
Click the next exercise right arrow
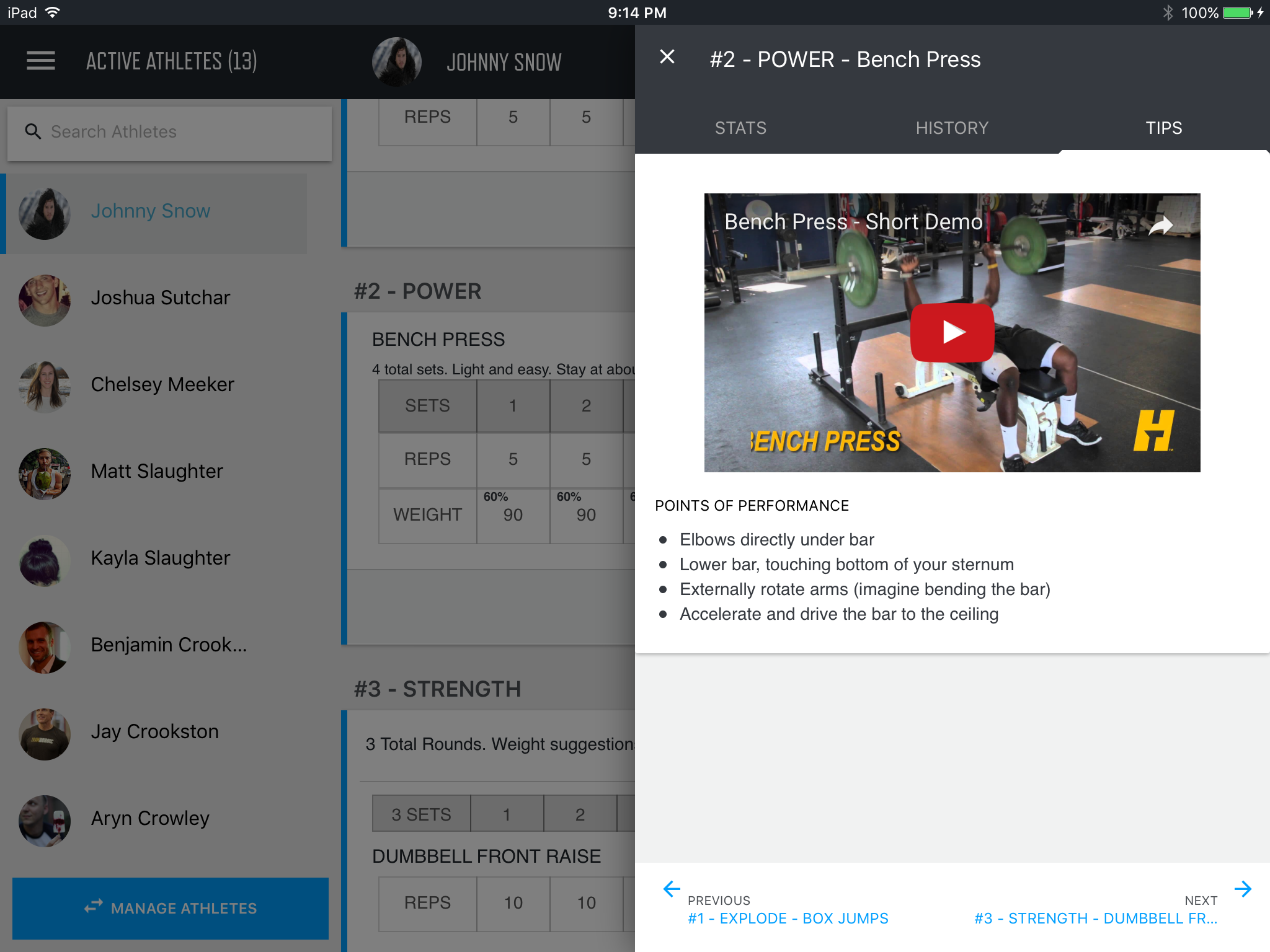tap(1242, 889)
